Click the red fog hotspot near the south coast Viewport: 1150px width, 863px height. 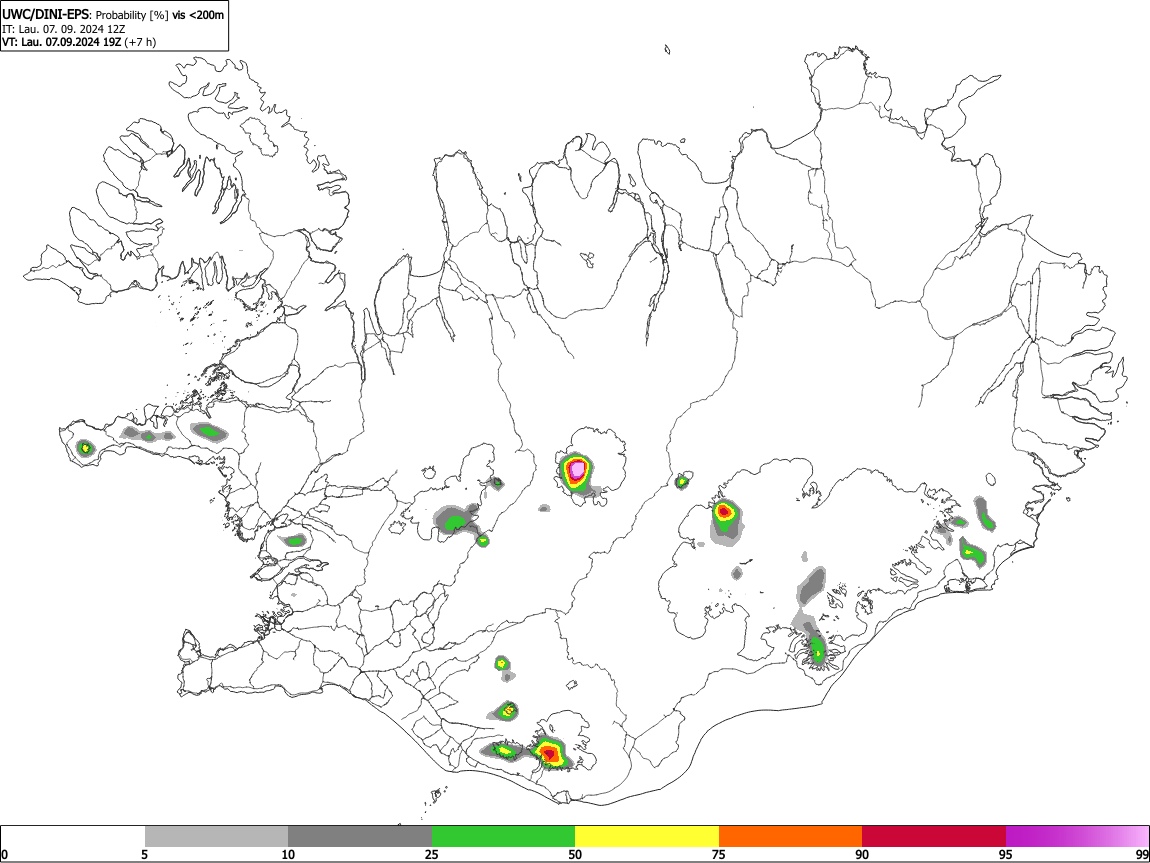coord(548,752)
